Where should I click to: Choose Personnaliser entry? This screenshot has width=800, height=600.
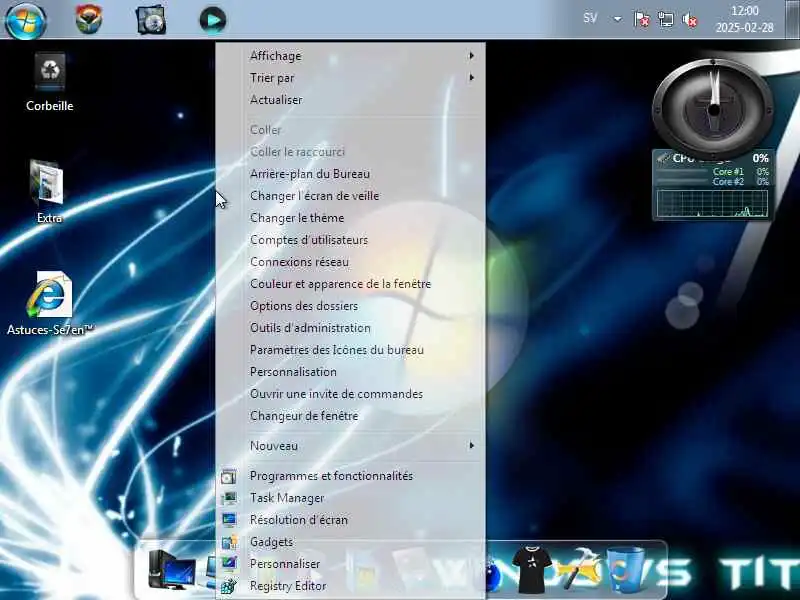click(351, 564)
